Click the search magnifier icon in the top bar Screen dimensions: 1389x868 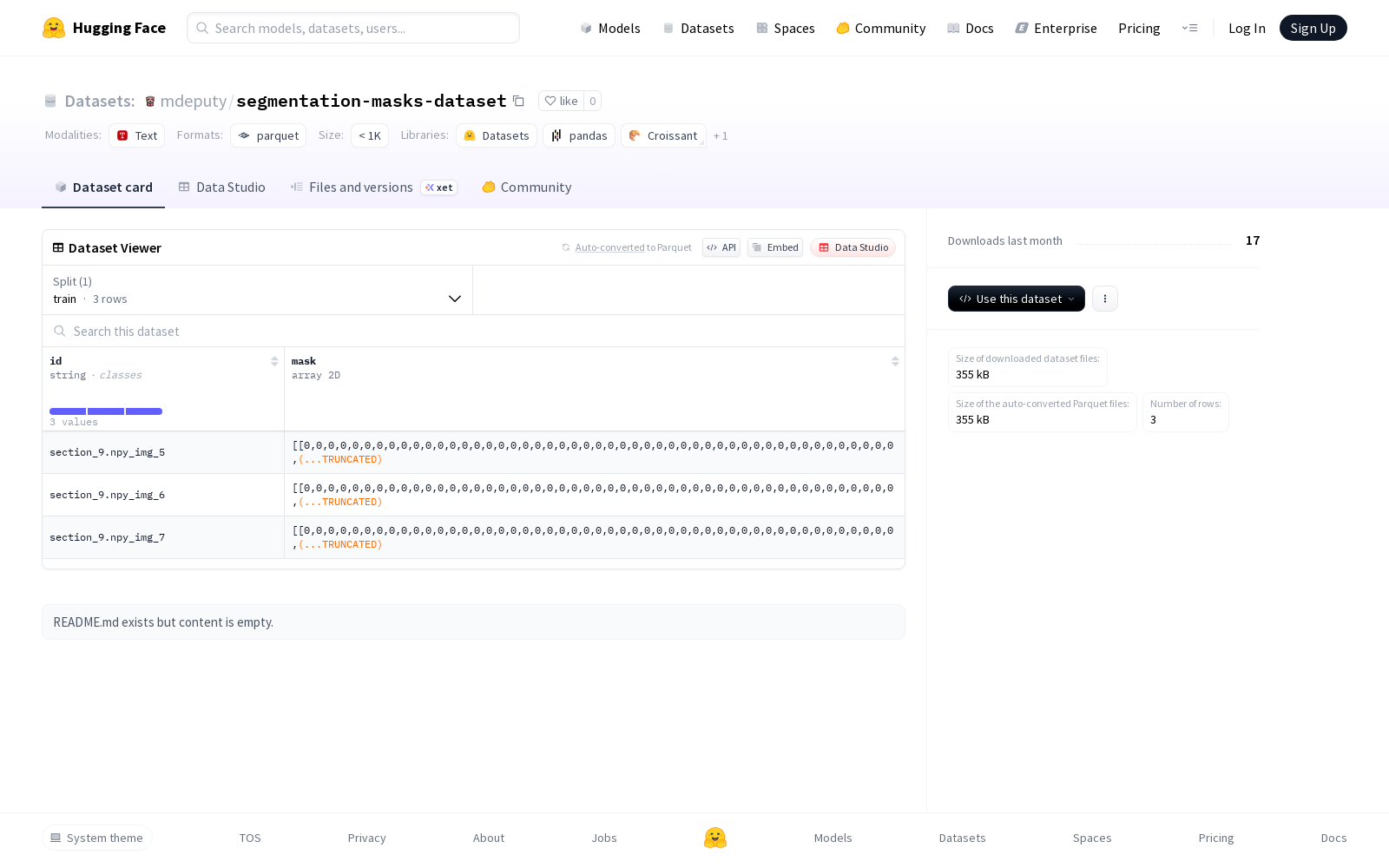tap(202, 28)
